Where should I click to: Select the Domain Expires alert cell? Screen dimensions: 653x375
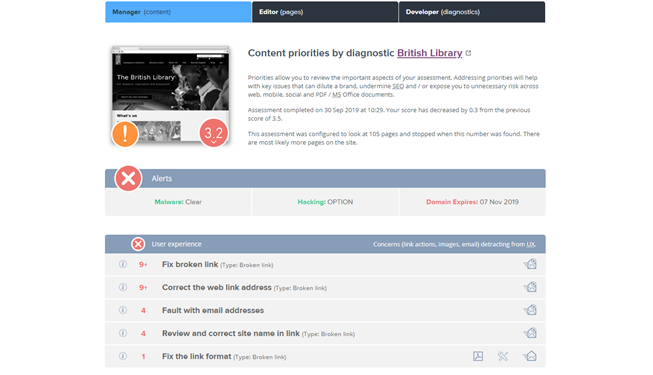[472, 202]
